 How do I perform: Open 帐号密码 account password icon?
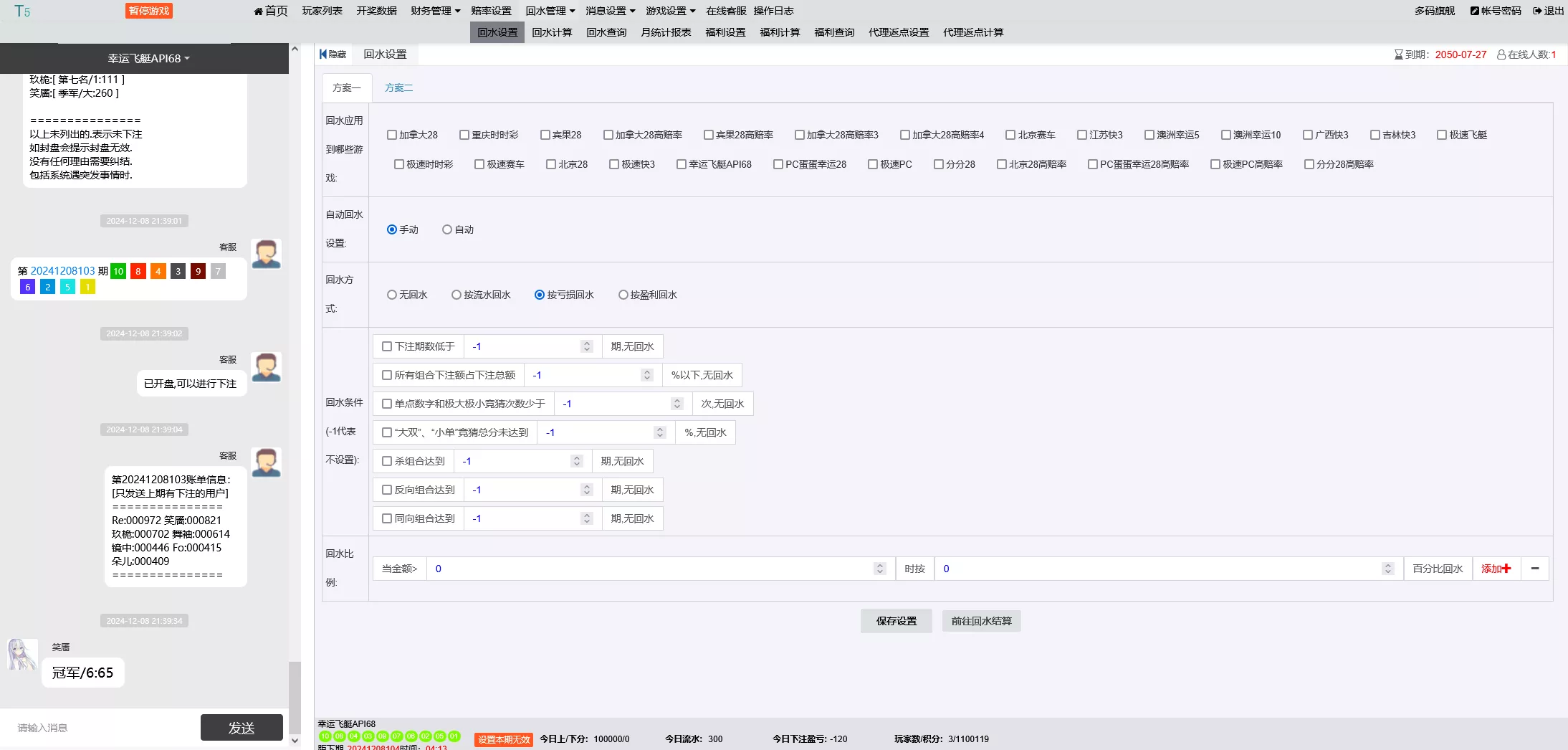[1475, 11]
